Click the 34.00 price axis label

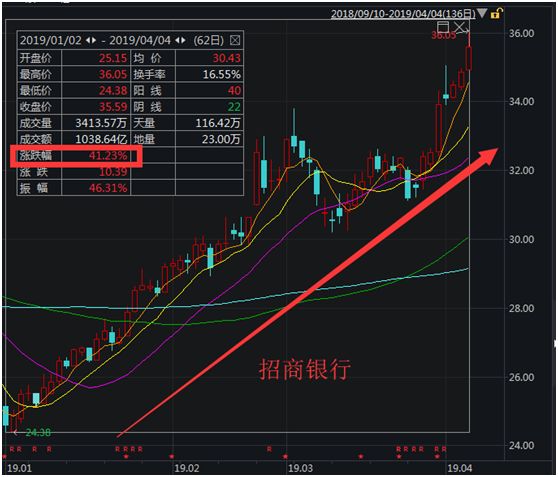521,102
